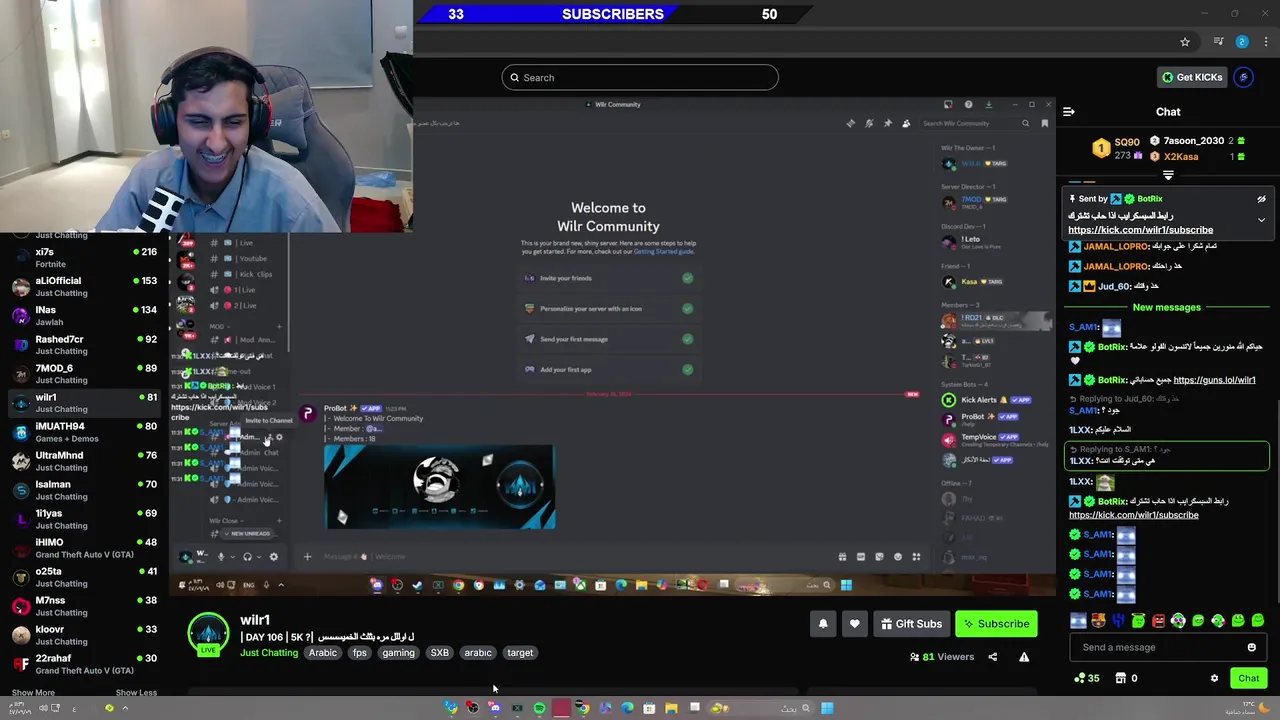The width and height of the screenshot is (1280, 720).
Task: Toggle stream notifications bell
Action: tap(823, 624)
